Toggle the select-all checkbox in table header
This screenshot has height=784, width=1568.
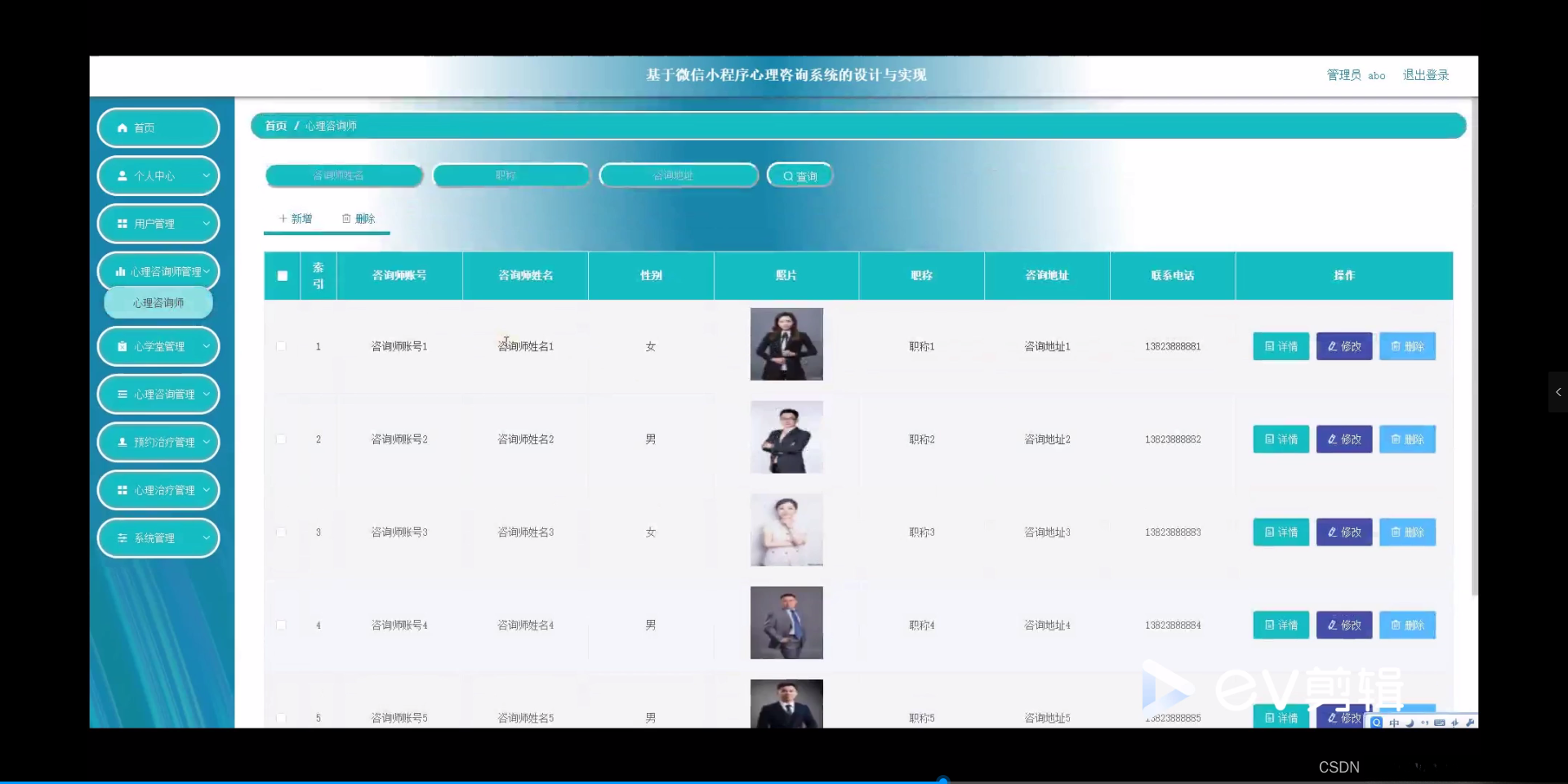coord(282,276)
